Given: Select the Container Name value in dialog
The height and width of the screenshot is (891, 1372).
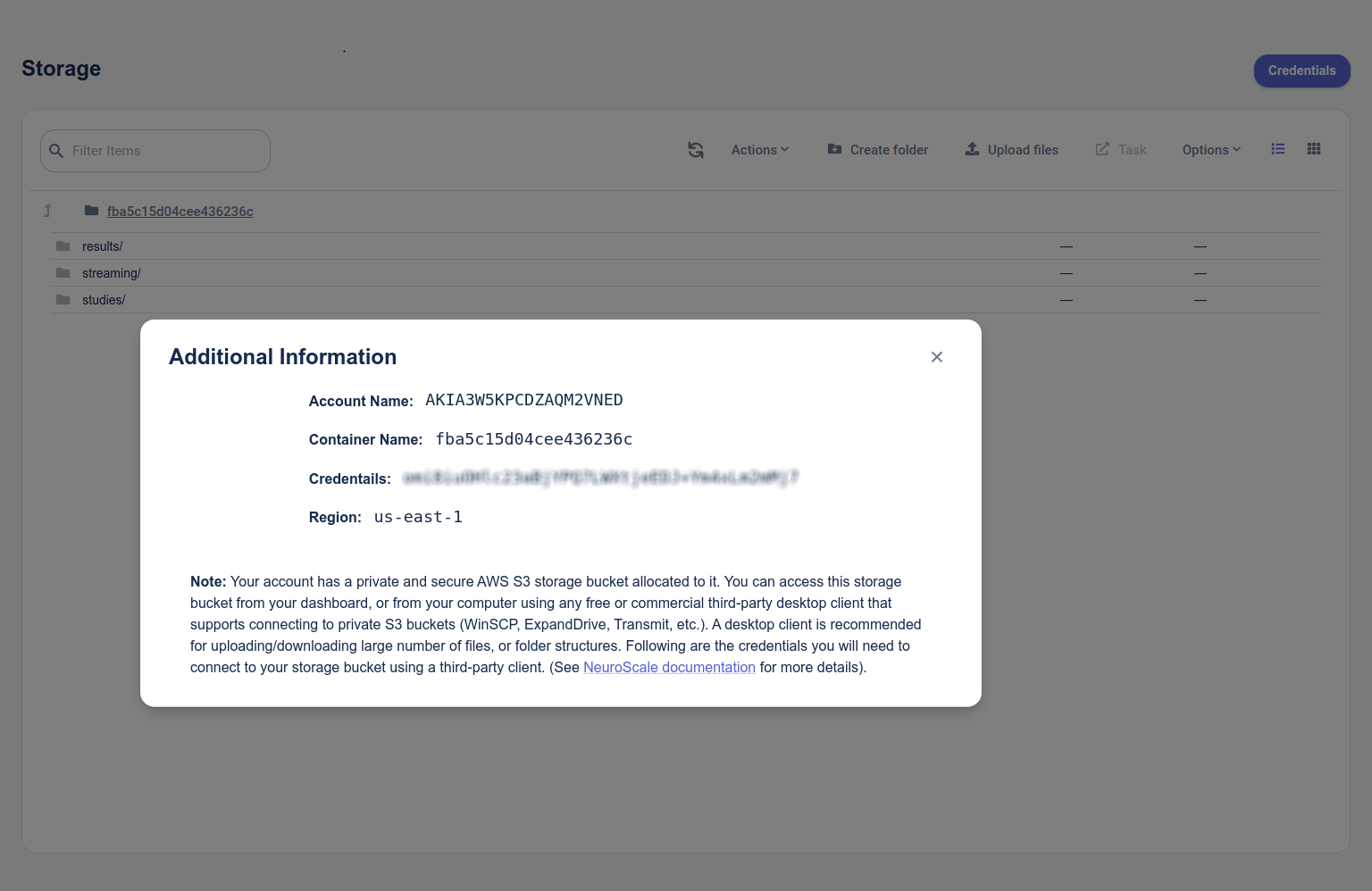Looking at the screenshot, I should tap(534, 439).
